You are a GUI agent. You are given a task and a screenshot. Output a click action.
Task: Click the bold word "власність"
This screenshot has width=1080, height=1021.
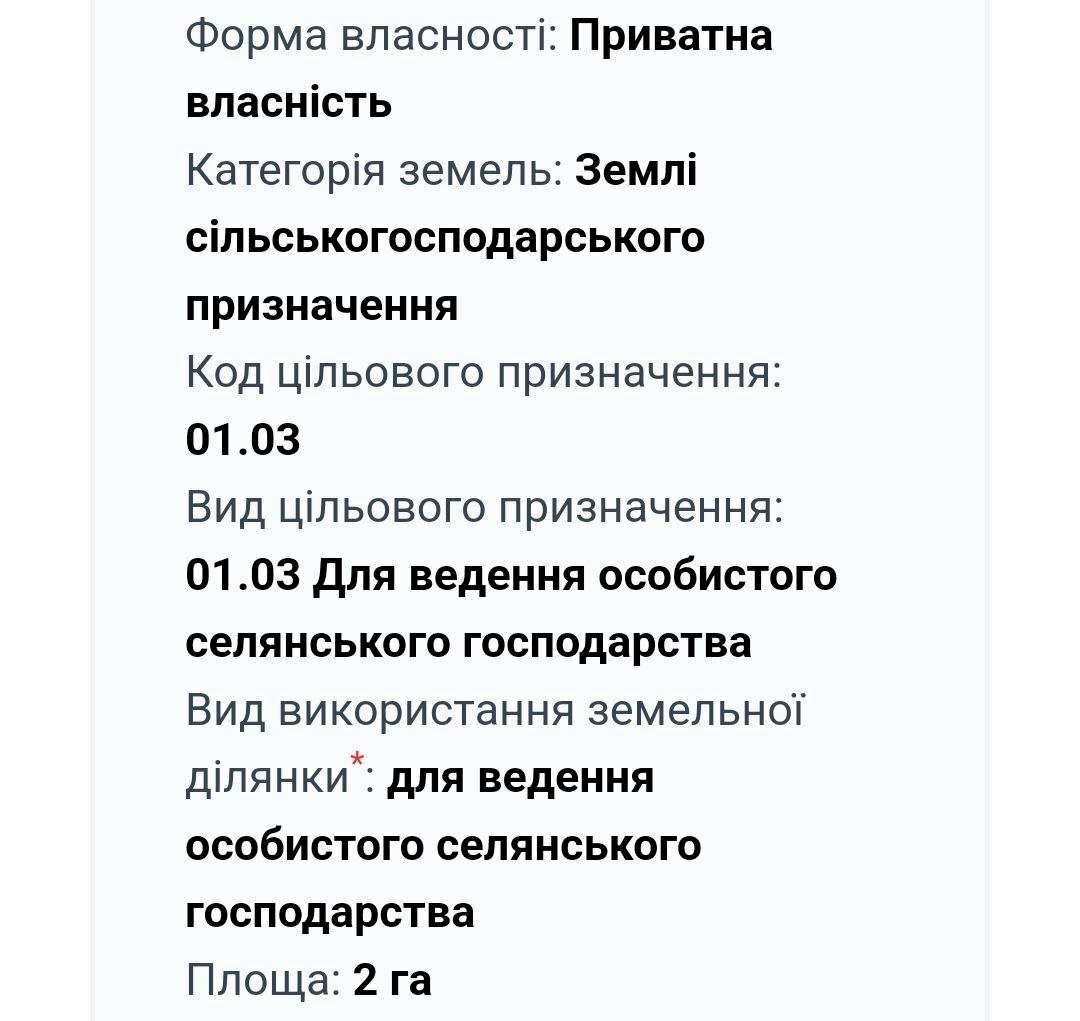(289, 103)
